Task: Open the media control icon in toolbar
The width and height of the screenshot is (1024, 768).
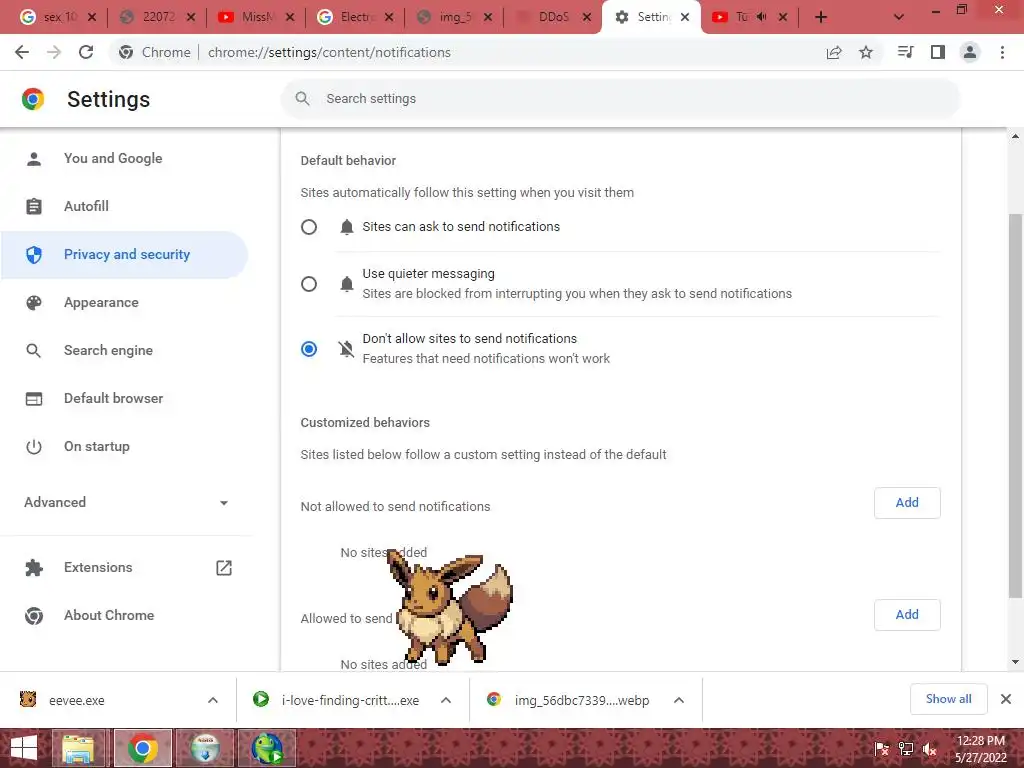Action: tap(905, 52)
